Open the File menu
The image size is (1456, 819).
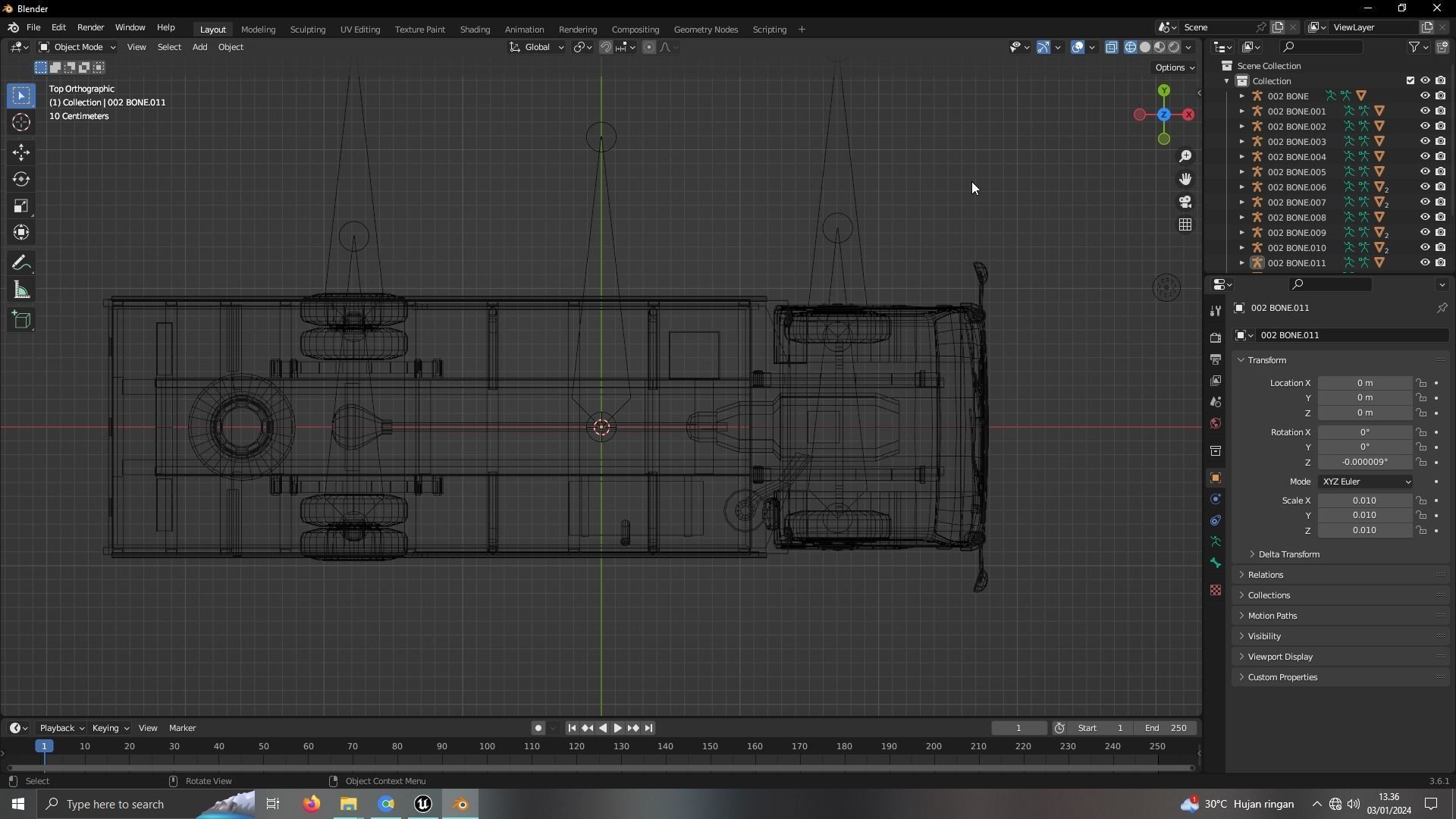tap(33, 27)
